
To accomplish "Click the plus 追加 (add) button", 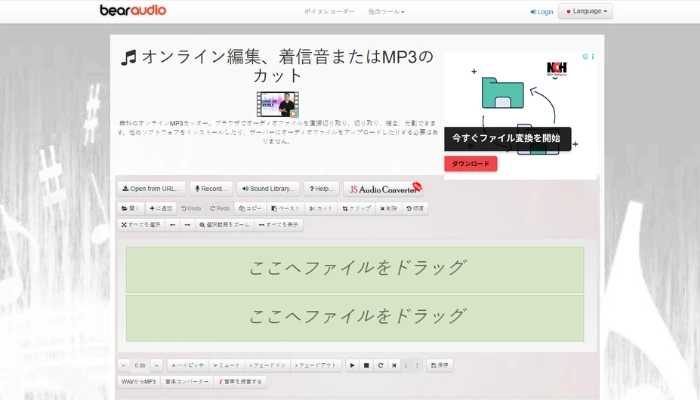I will tap(161, 208).
